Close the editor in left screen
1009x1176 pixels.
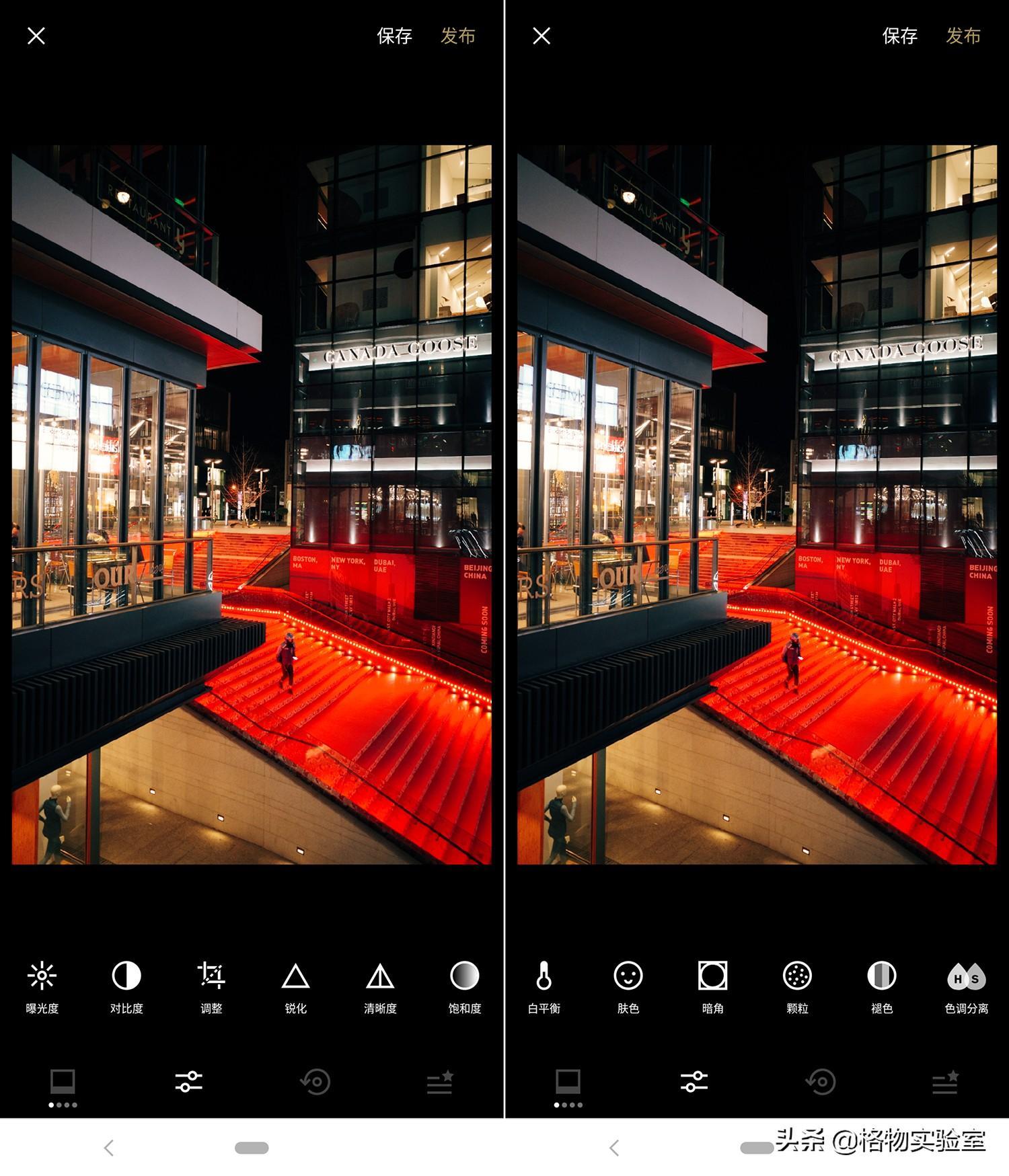[x=36, y=36]
